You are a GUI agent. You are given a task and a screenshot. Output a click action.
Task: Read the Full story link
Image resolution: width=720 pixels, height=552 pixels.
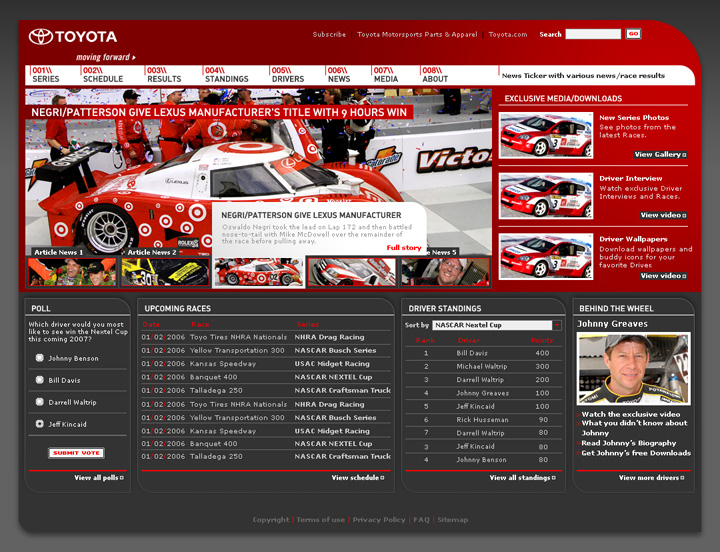pyautogui.click(x=404, y=247)
